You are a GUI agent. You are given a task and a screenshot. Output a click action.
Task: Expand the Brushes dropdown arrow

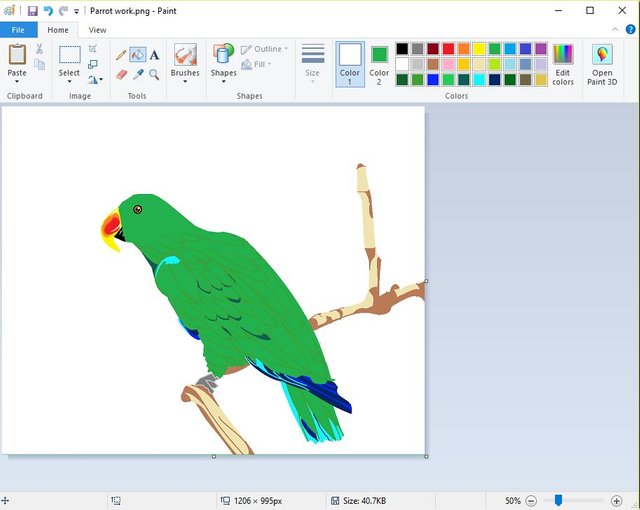click(x=185, y=82)
